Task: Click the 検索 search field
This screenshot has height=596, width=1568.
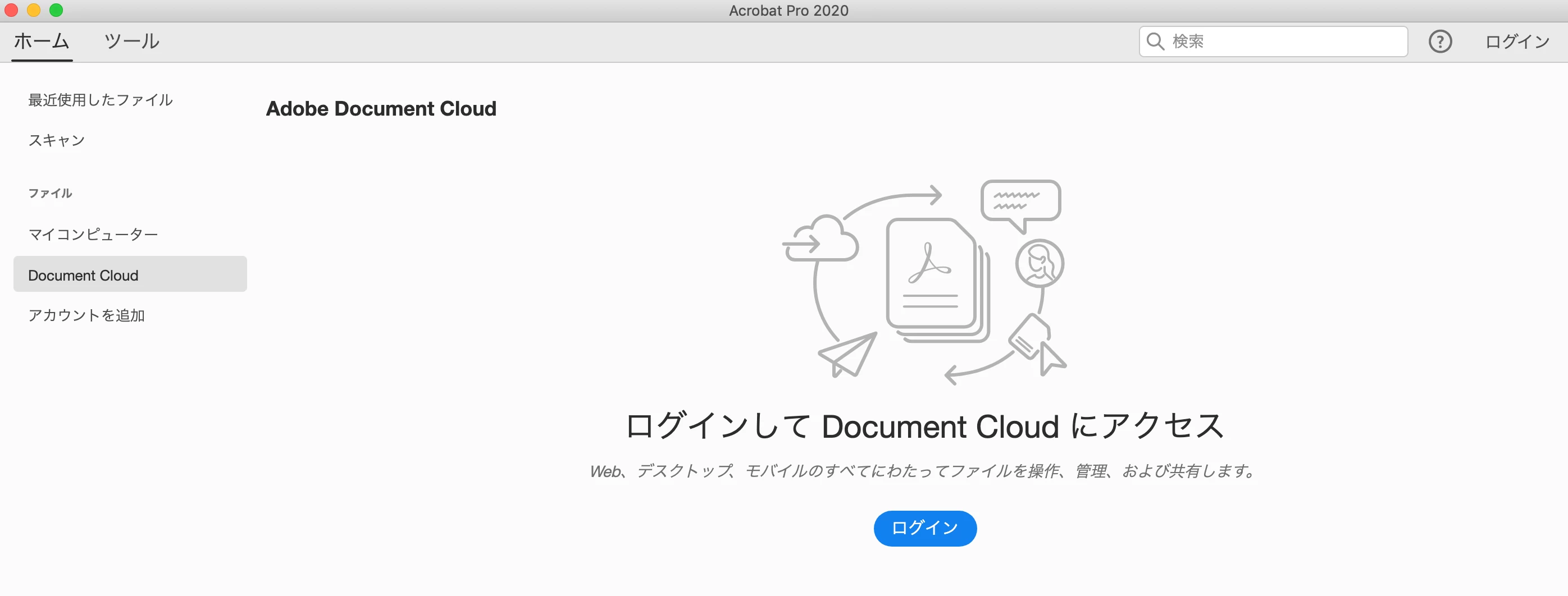Action: click(1273, 42)
